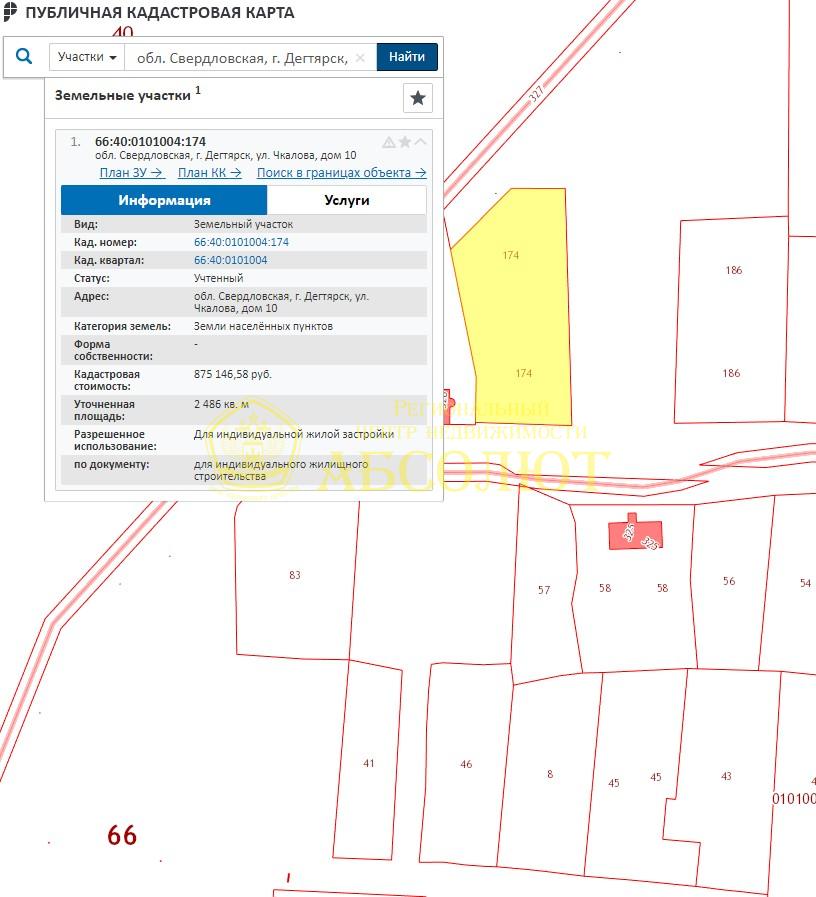Click the cadastral quarter link 66:40:0101004
816x897 pixels.
click(230, 260)
